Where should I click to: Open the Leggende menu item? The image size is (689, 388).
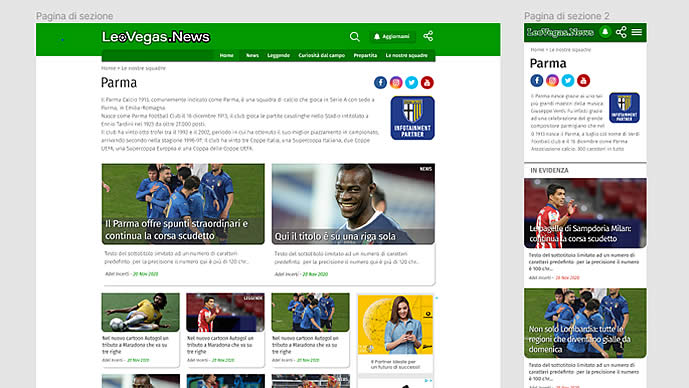[279, 55]
